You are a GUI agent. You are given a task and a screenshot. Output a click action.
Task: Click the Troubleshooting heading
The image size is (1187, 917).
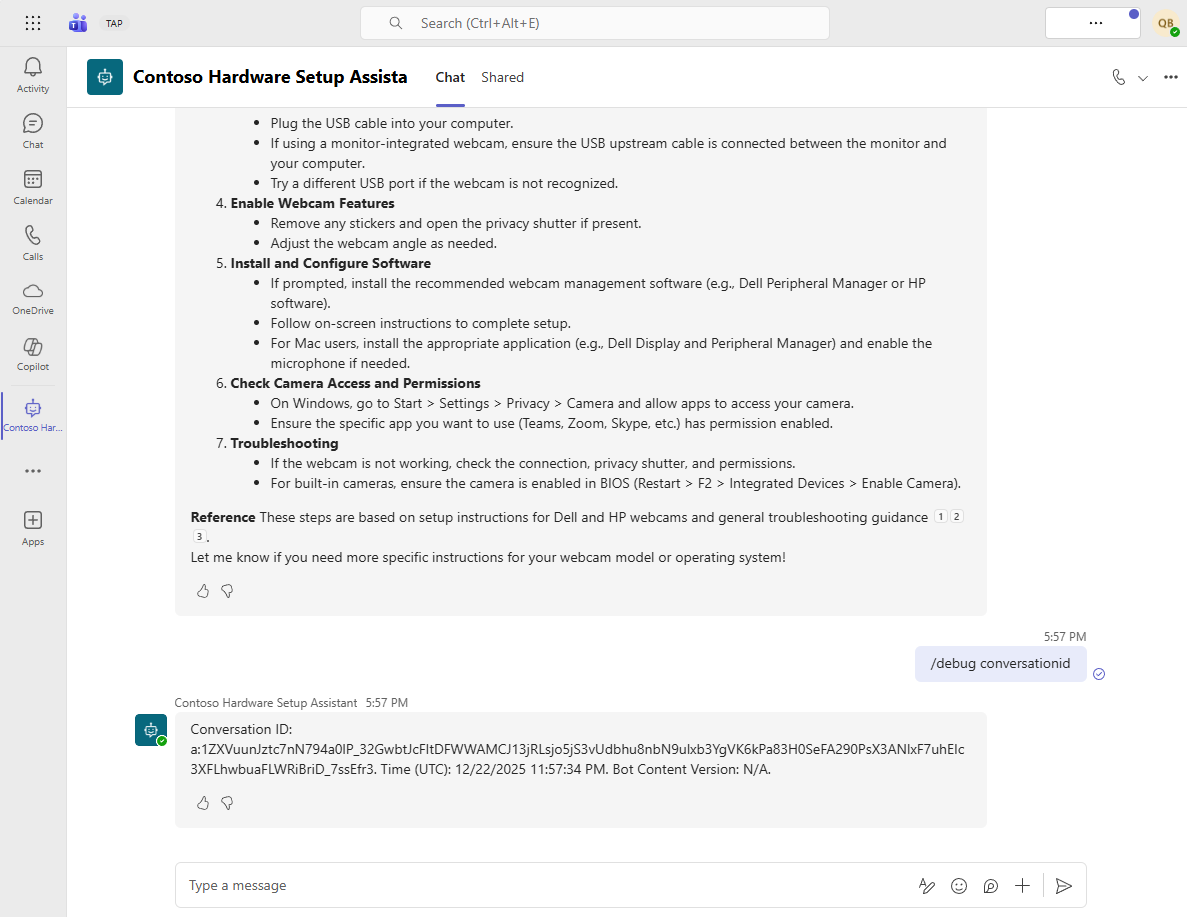(x=284, y=443)
